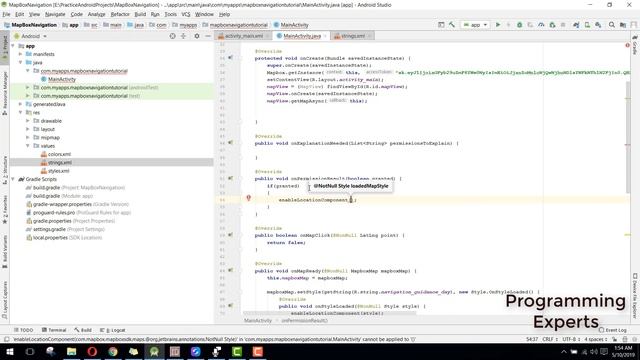Open the Terminal tool window
640x360 pixels.
[x=54, y=330]
